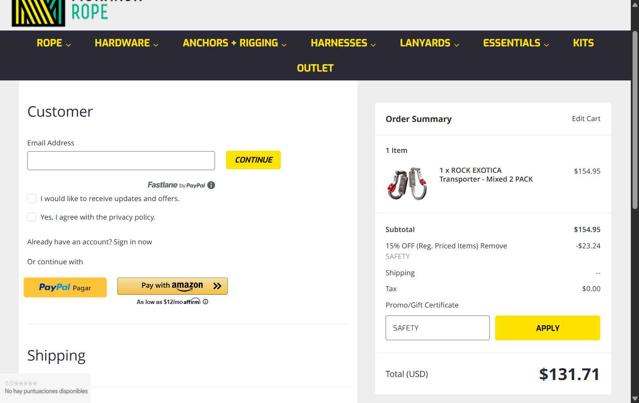This screenshot has width=639, height=403.
Task: Click Sign in now link
Action: click(x=133, y=242)
